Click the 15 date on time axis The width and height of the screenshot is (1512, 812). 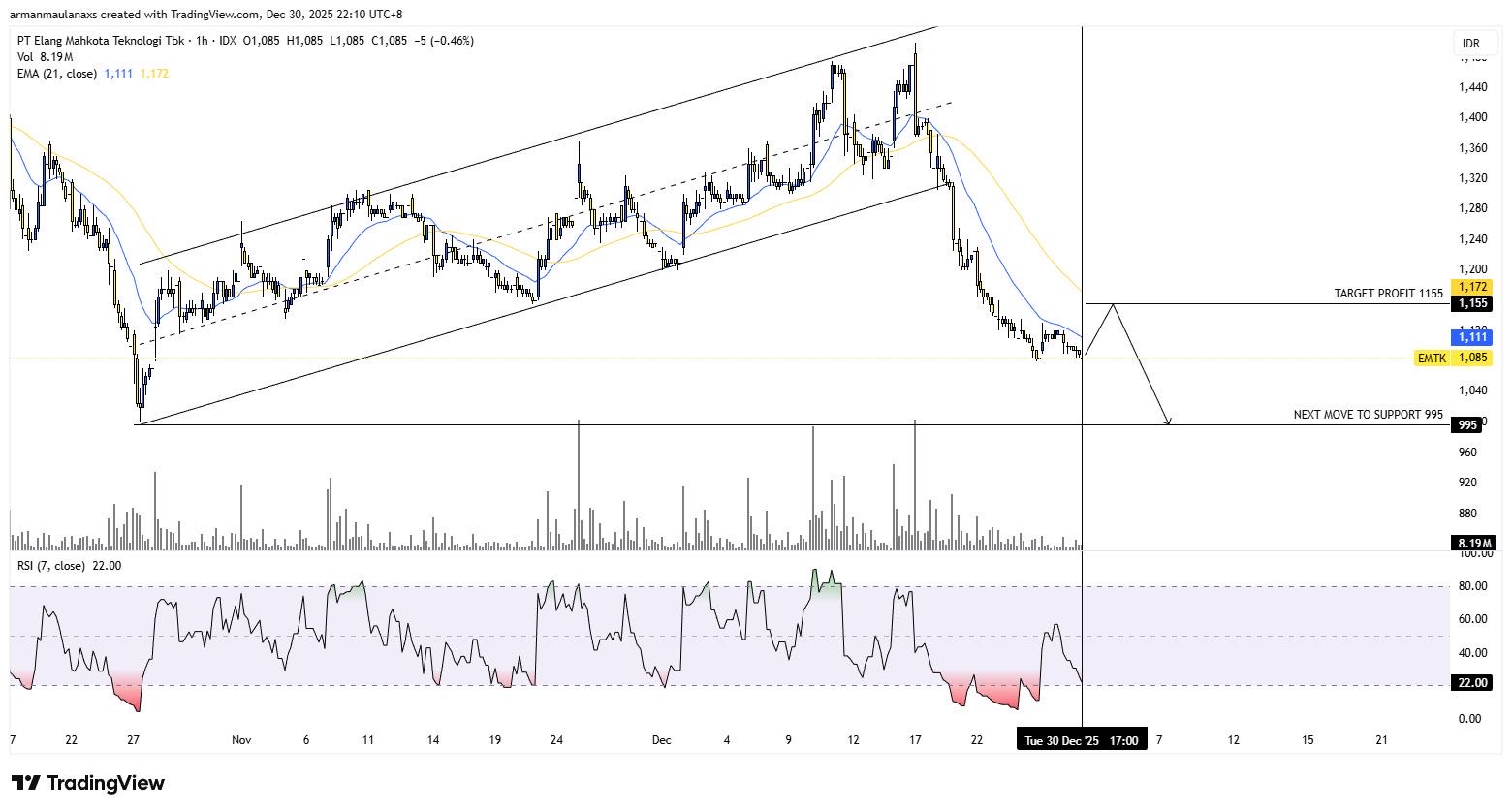click(x=1307, y=740)
